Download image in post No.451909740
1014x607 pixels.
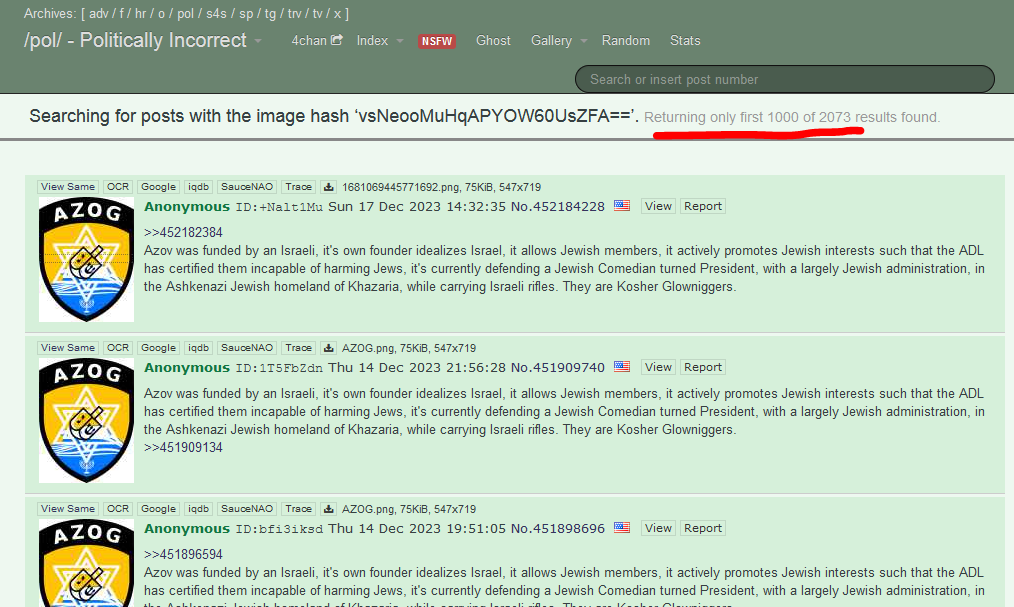[329, 348]
